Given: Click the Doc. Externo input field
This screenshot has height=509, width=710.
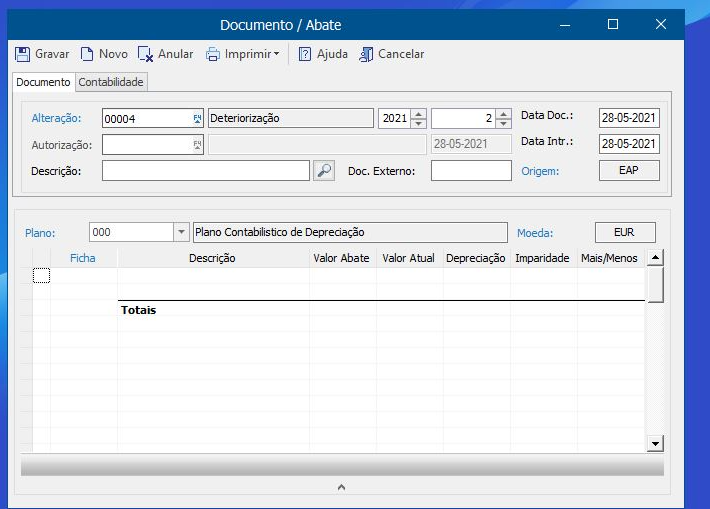Looking at the screenshot, I should pos(471,171).
